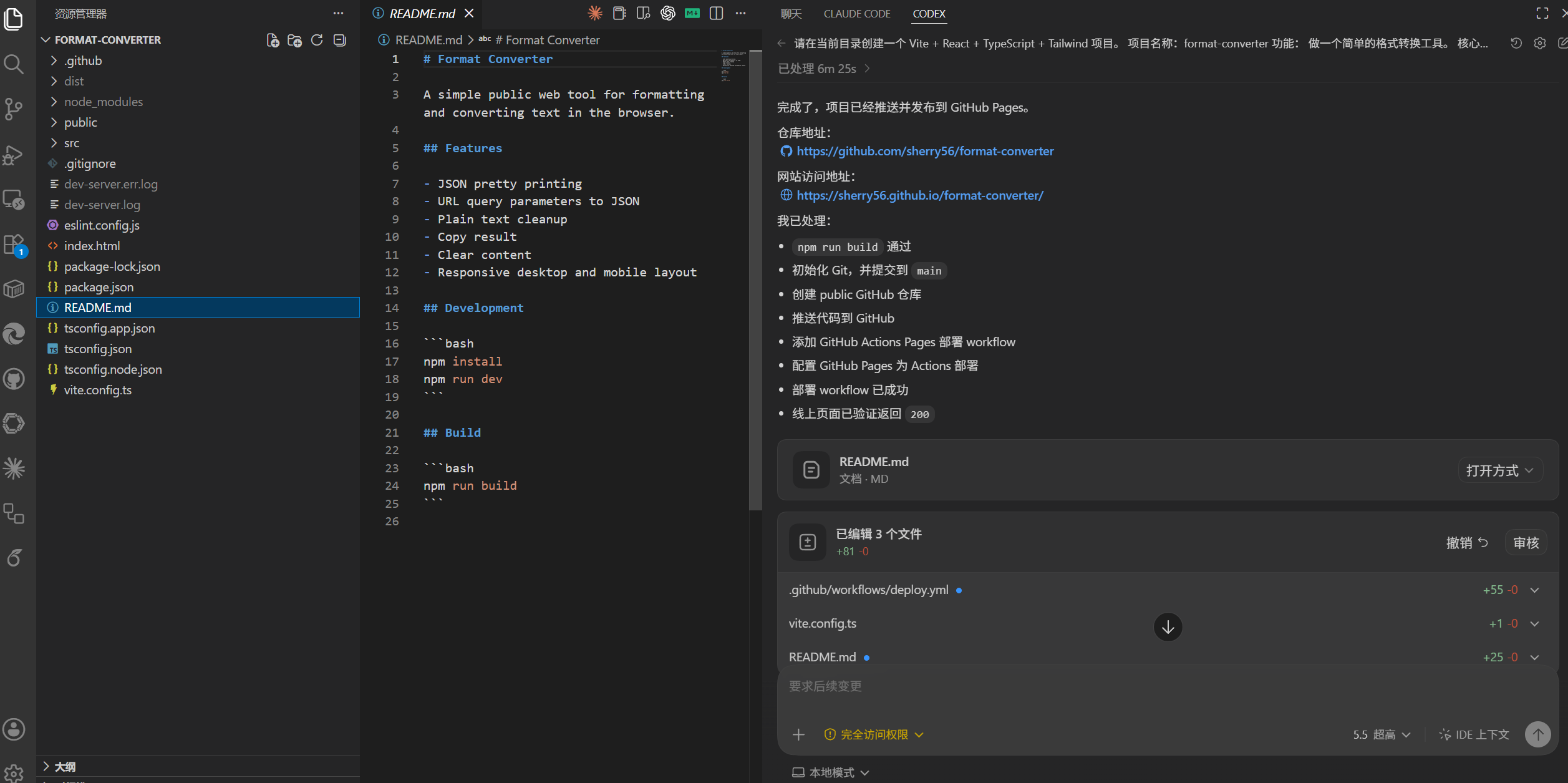1568x783 pixels.
Task: Close the README.md editor tab
Action: click(x=469, y=13)
